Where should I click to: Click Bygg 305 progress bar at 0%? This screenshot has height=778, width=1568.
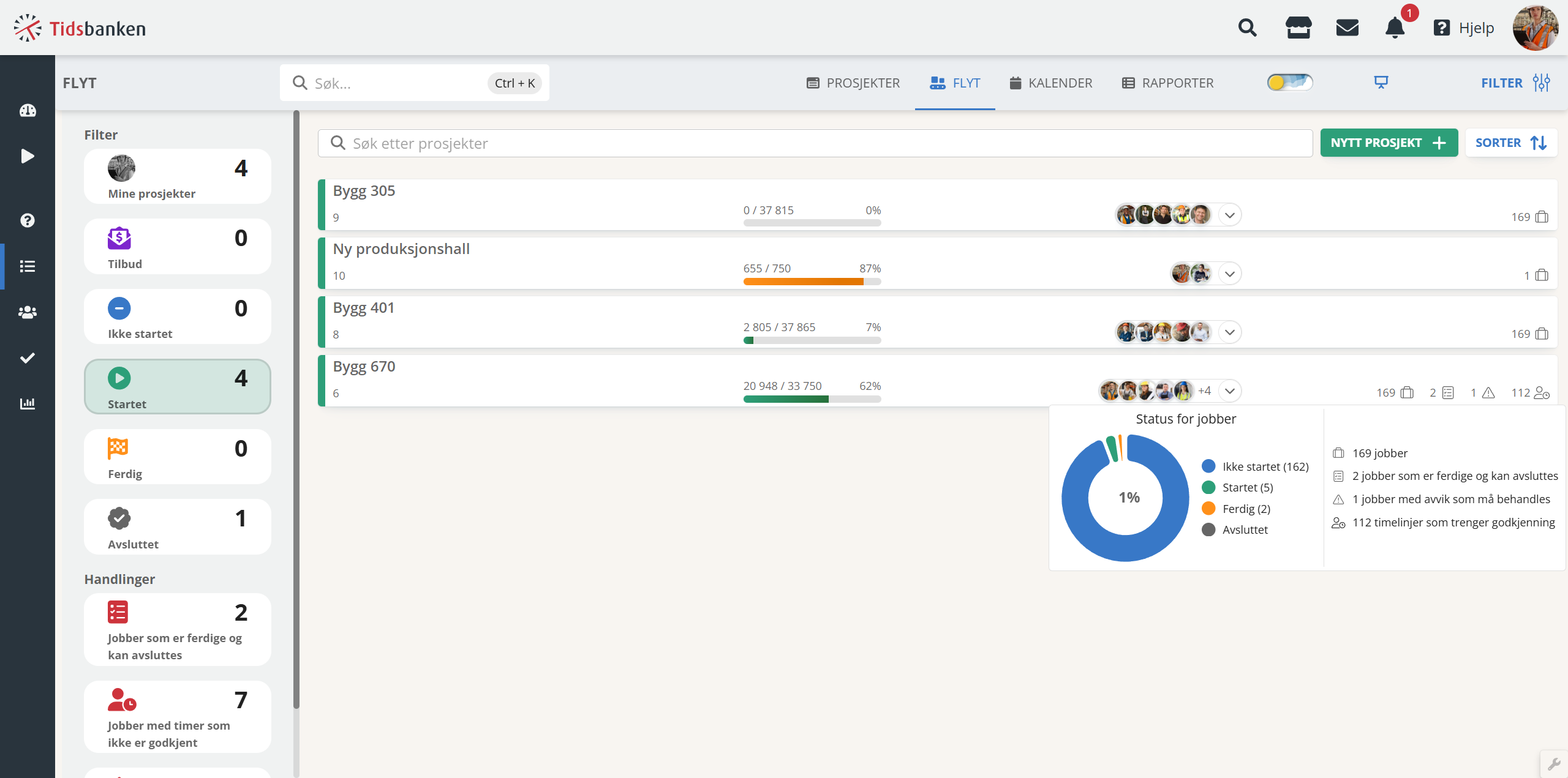pos(812,223)
